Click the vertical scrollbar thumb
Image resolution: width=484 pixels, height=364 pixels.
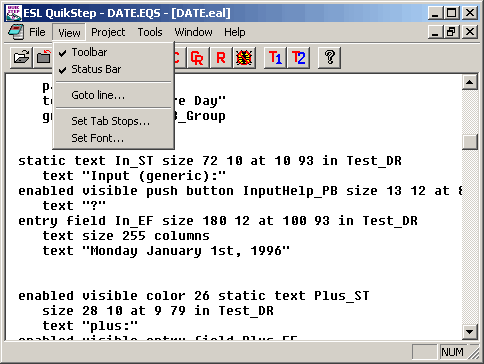point(470,142)
